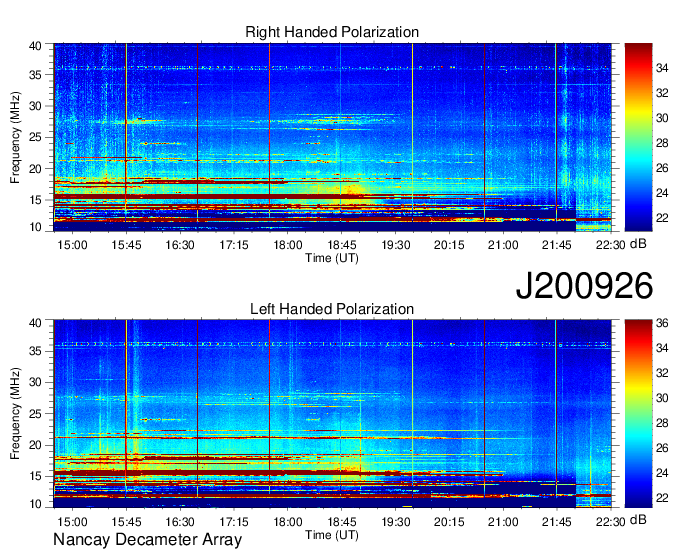
Task: Click the "30" frequency tick on Right Handed plot
Action: pos(35,106)
